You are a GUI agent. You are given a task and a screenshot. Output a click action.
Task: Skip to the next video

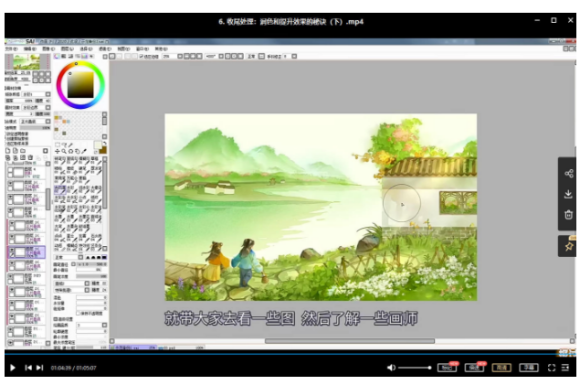pos(40,368)
